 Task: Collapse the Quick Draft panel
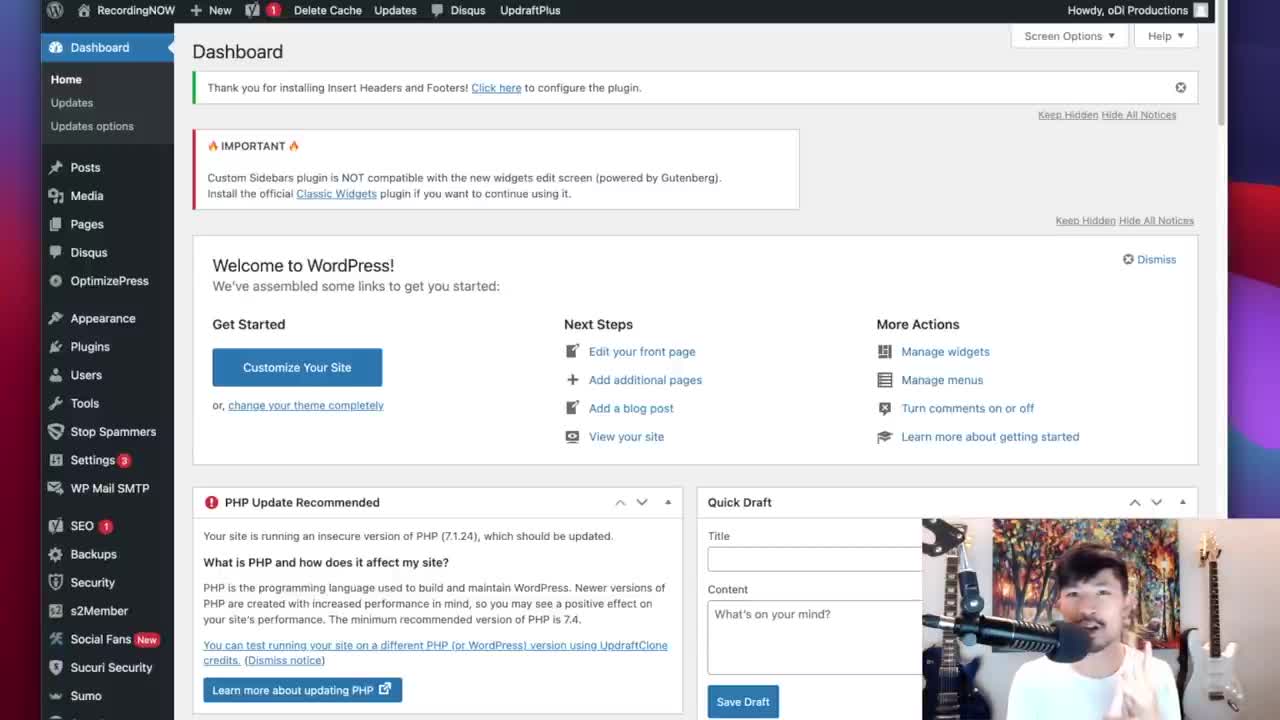pos(1183,502)
